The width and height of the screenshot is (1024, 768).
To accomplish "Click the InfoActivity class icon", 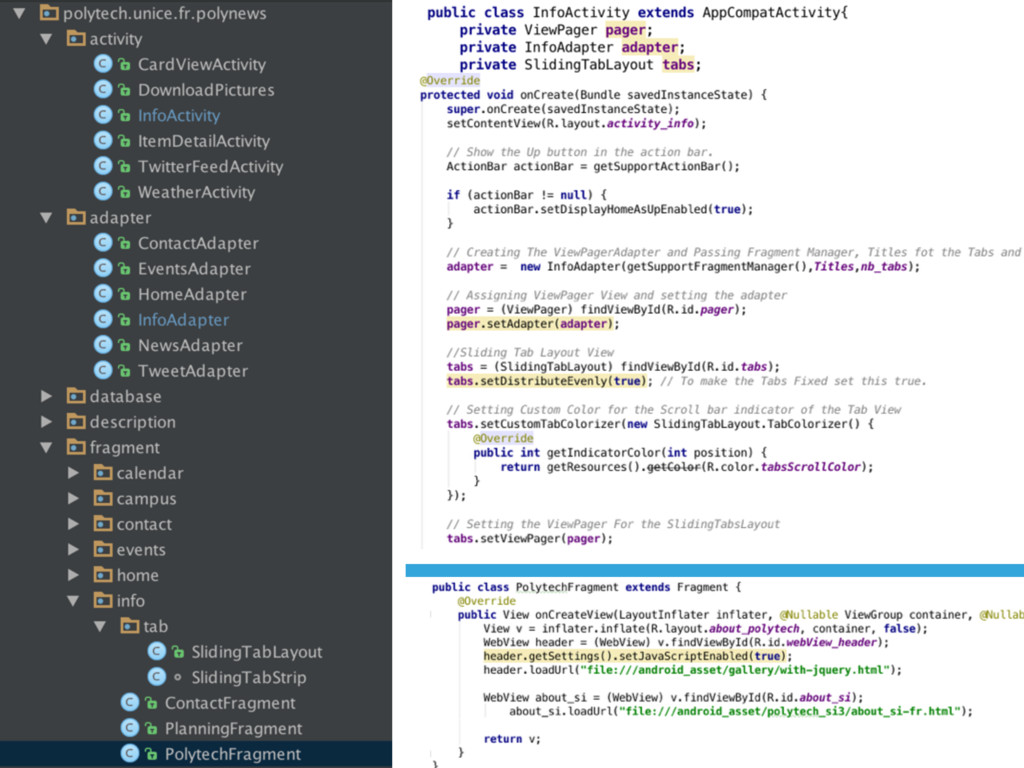I will [103, 115].
